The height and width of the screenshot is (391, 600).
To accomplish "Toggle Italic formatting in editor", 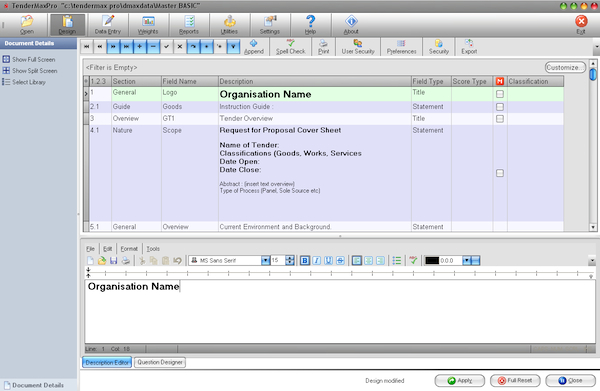I will click(x=316, y=261).
